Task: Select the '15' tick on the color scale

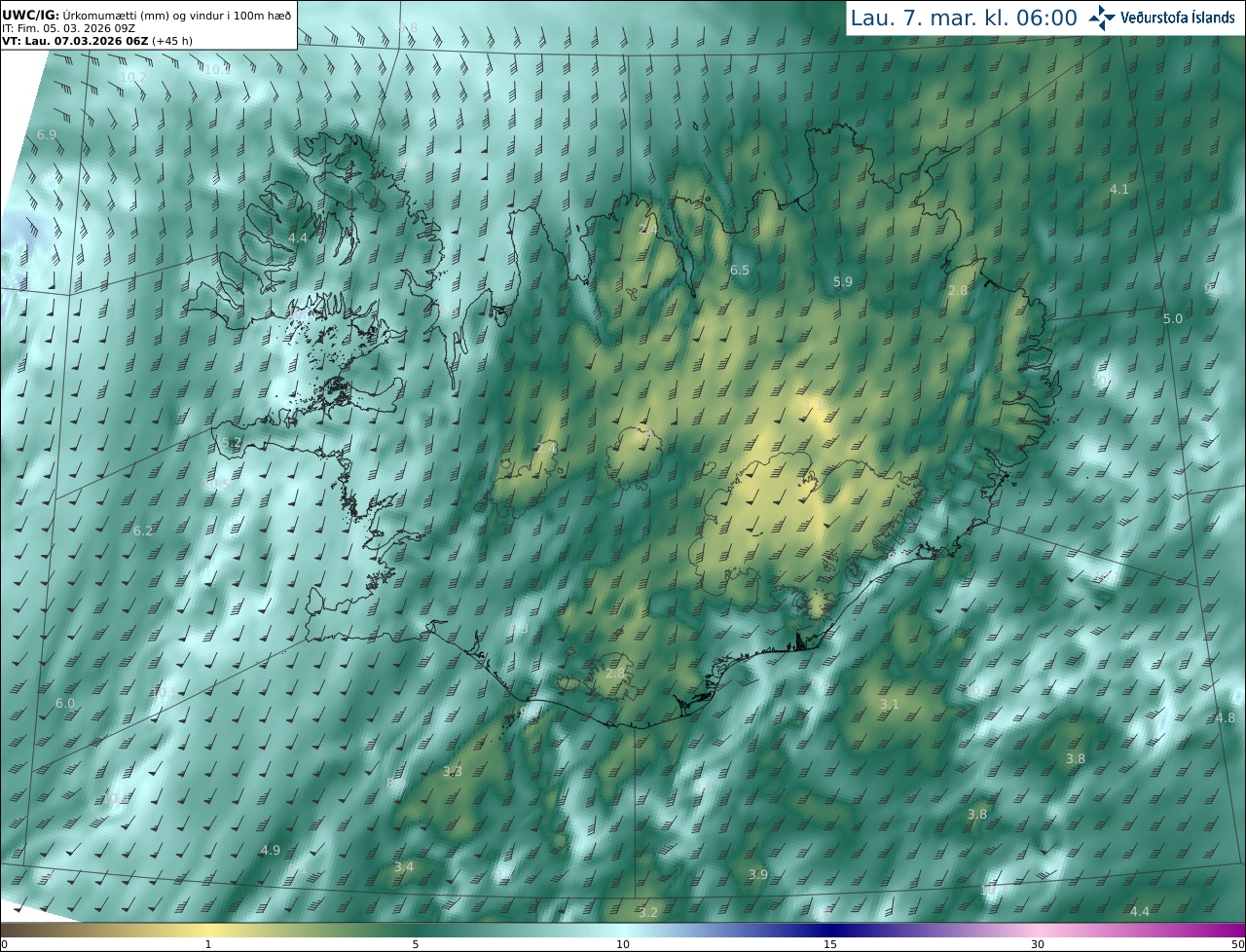Action: pyautogui.click(x=830, y=944)
